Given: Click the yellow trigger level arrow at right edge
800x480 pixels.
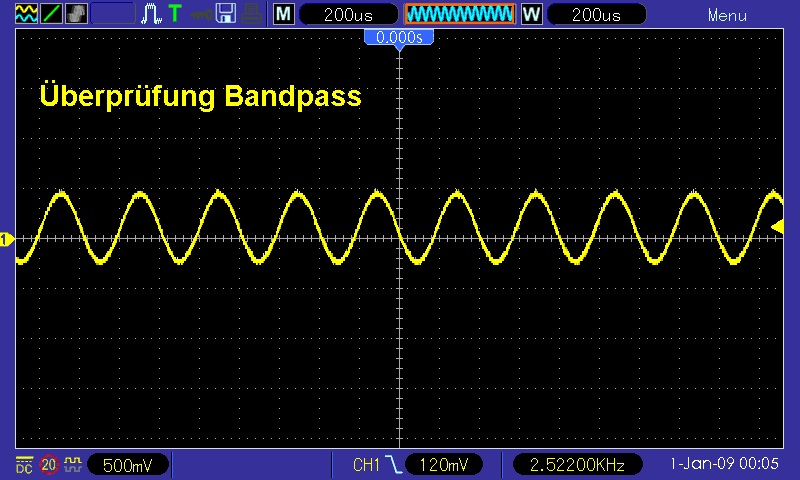Looking at the screenshot, I should click(x=777, y=226).
